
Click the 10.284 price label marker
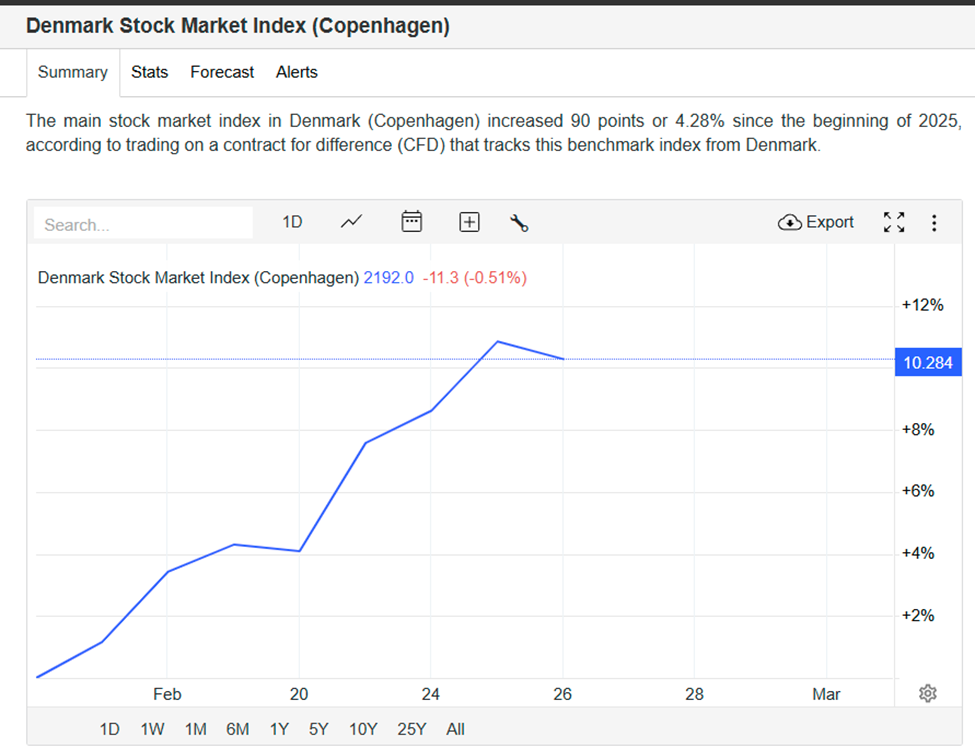(928, 362)
